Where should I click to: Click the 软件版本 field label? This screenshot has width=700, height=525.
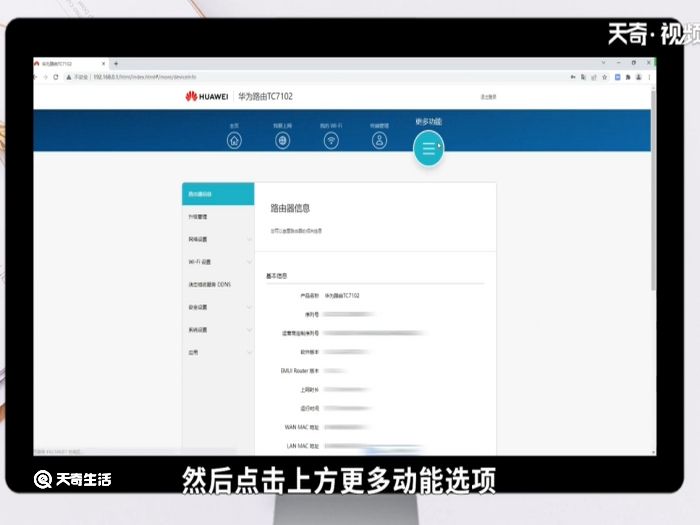click(309, 352)
